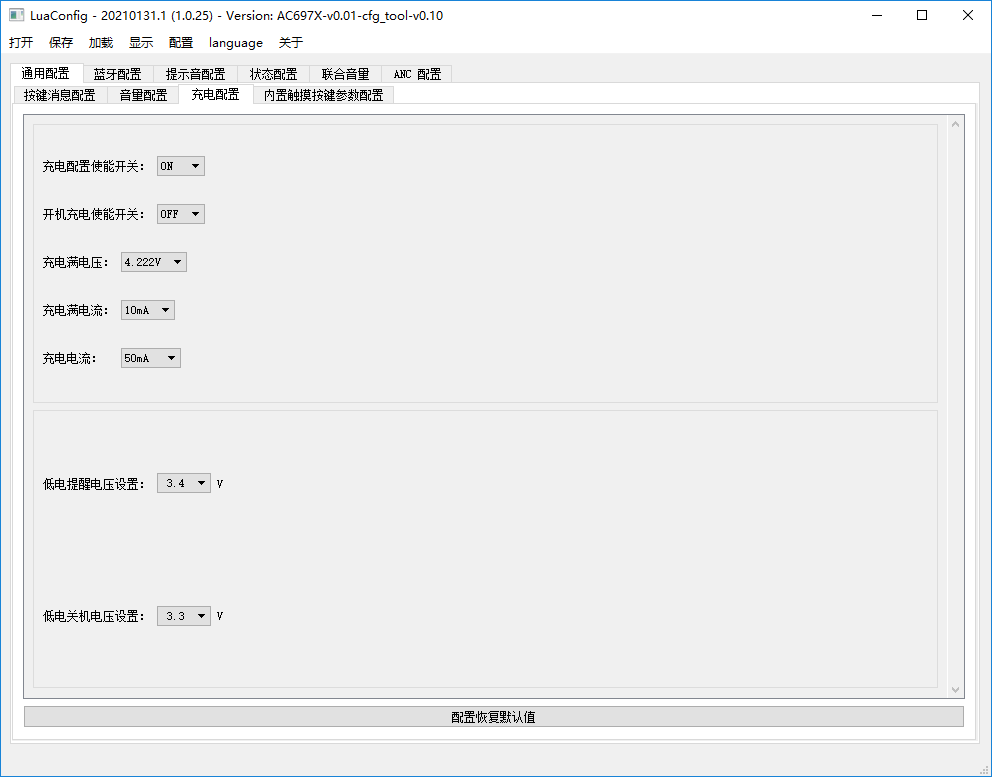This screenshot has width=992, height=777.
Task: Click the 充电电流 label
Action: tap(70, 359)
